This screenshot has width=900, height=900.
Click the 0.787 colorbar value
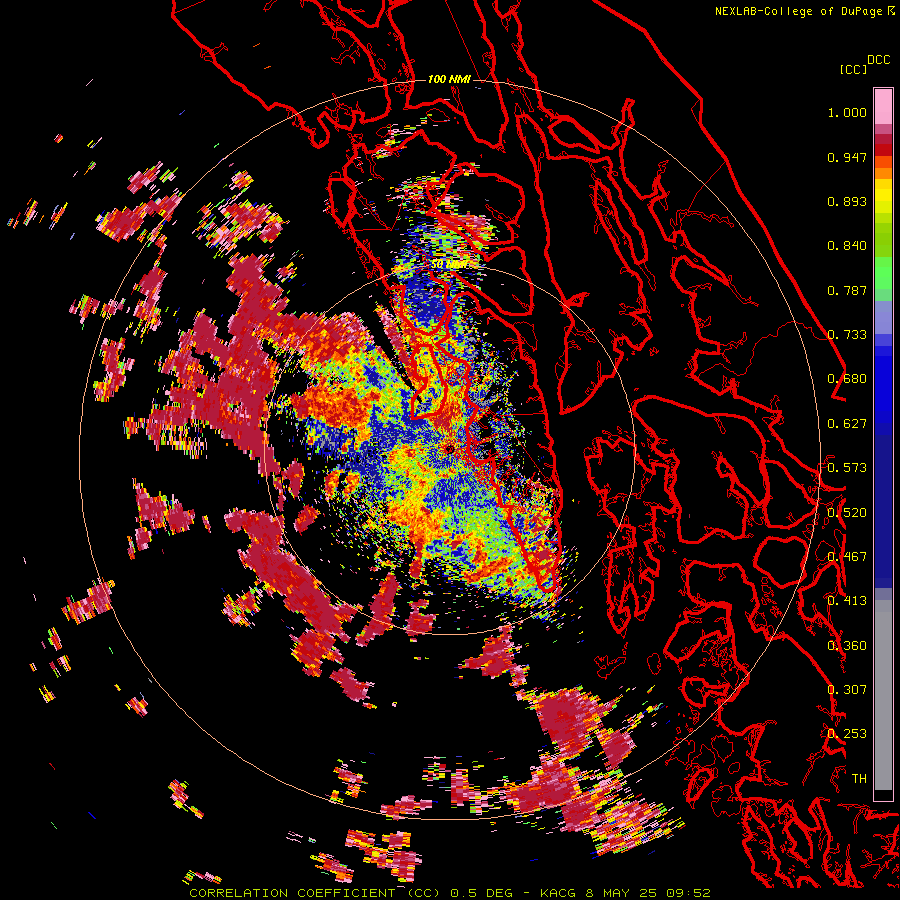pyautogui.click(x=847, y=290)
